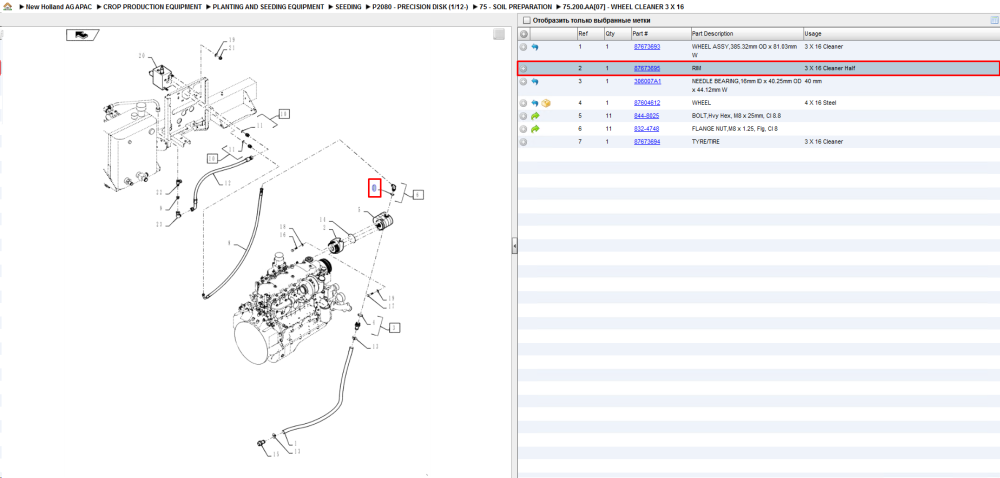Open CROP PRODUCTION EQUIPMENT breadcrumb
Image resolution: width=1000 pixels, height=478 pixels.
pos(152,6)
